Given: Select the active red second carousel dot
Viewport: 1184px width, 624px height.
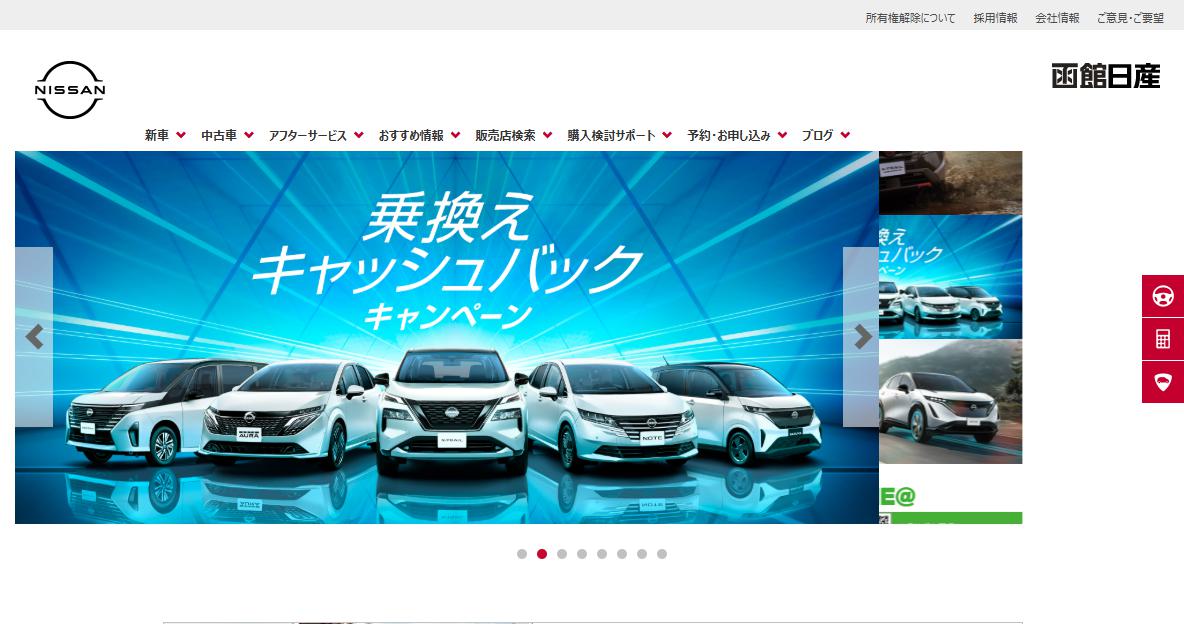Looking at the screenshot, I should (541, 554).
